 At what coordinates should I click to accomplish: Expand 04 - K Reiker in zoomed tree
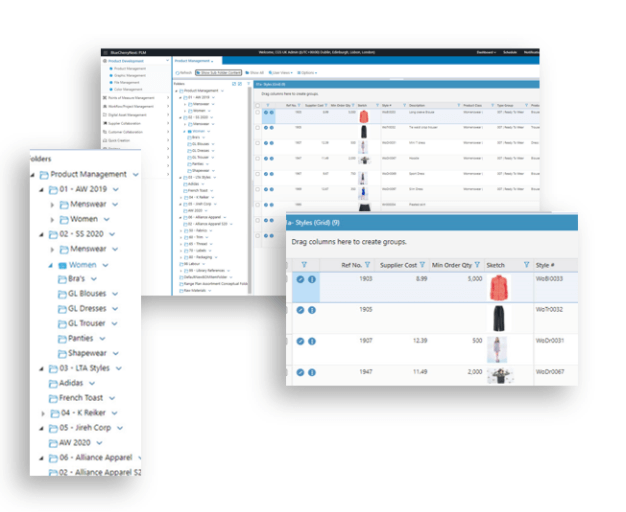[43, 414]
